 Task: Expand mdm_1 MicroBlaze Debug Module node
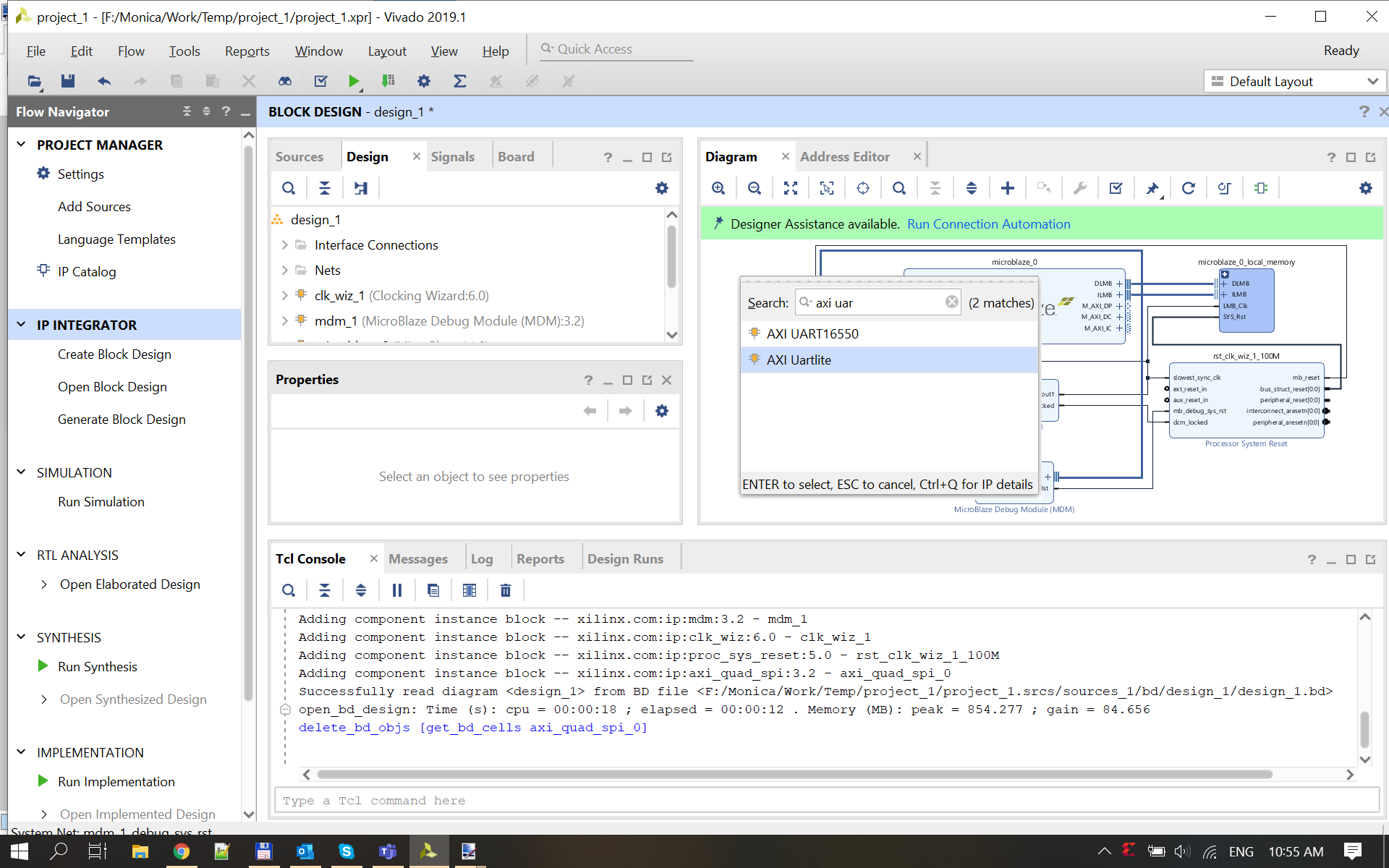coord(284,321)
